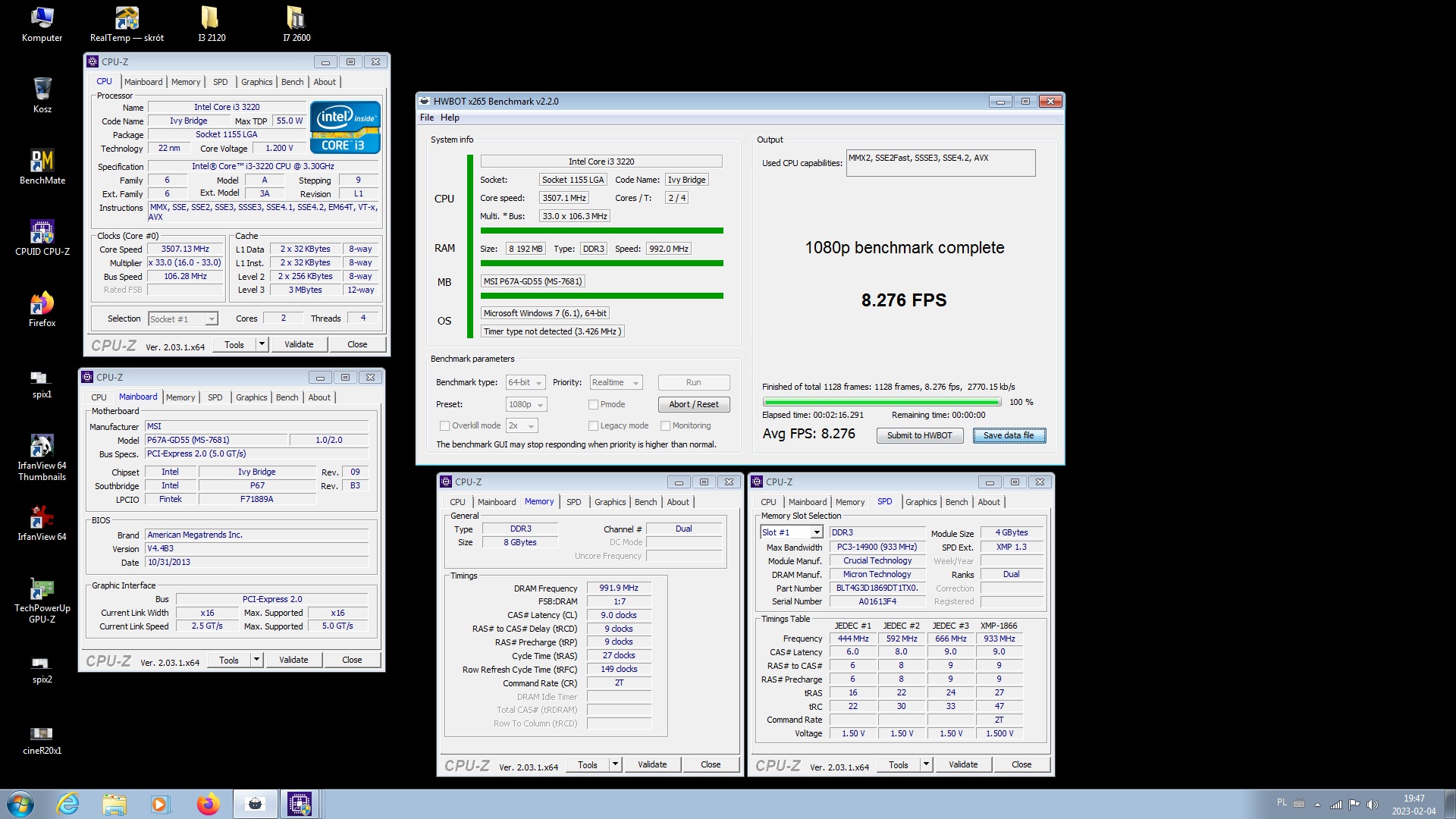This screenshot has width=1456, height=819.
Task: Click the Intel Core i3 logo
Action: pos(345,127)
